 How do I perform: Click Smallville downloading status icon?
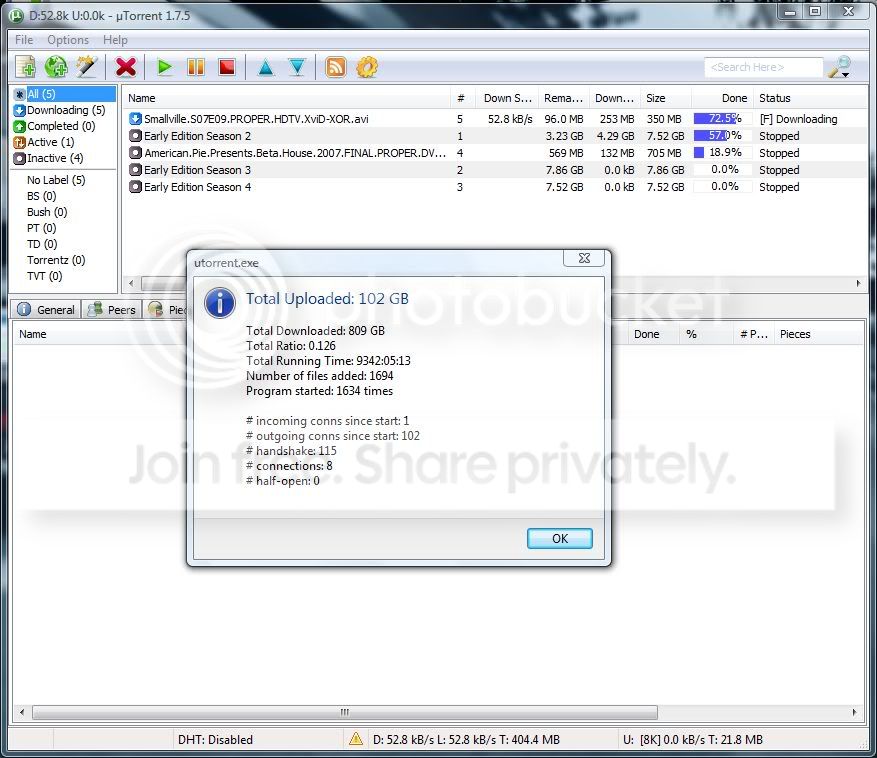click(x=135, y=119)
